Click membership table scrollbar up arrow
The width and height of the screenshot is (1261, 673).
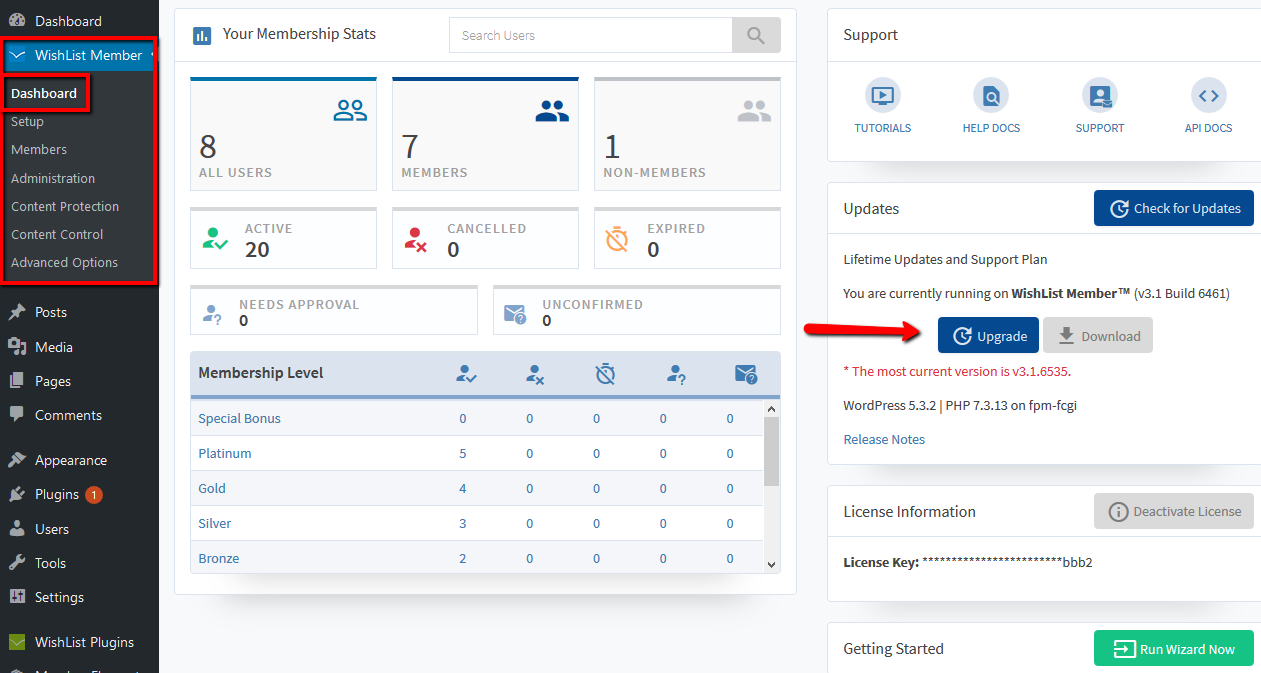771,409
